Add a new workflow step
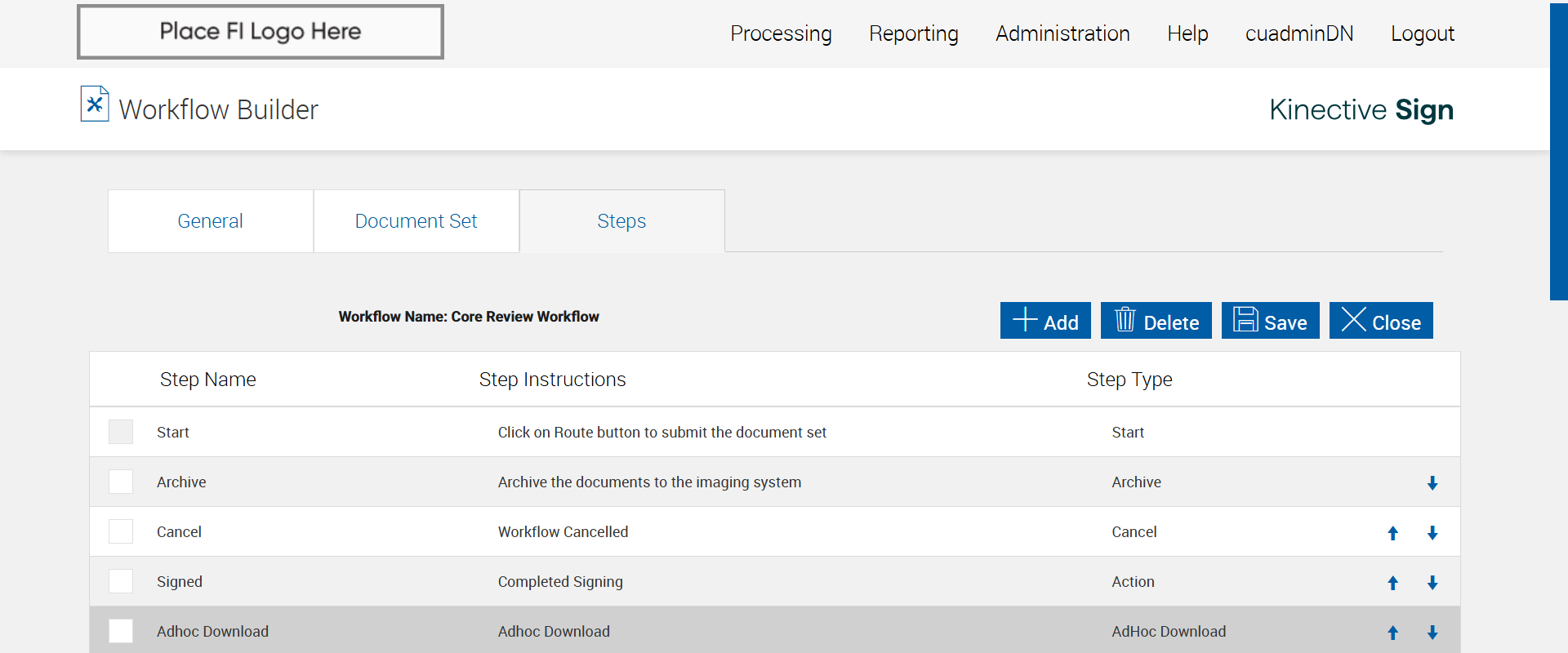The image size is (1568, 653). pos(1045,321)
